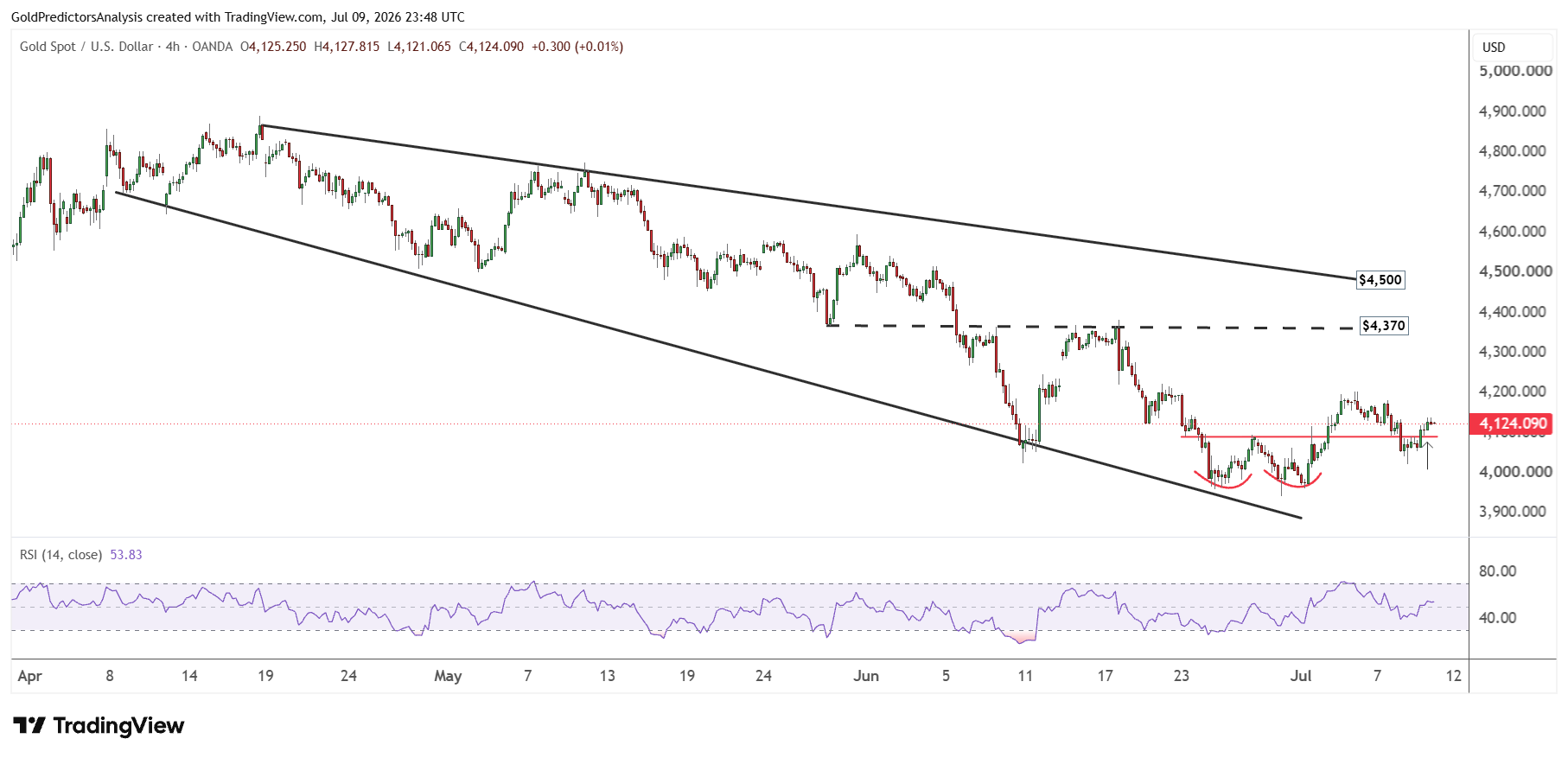
Task: Select the dashed horizontal resistance line at $4,370
Action: [1091, 327]
